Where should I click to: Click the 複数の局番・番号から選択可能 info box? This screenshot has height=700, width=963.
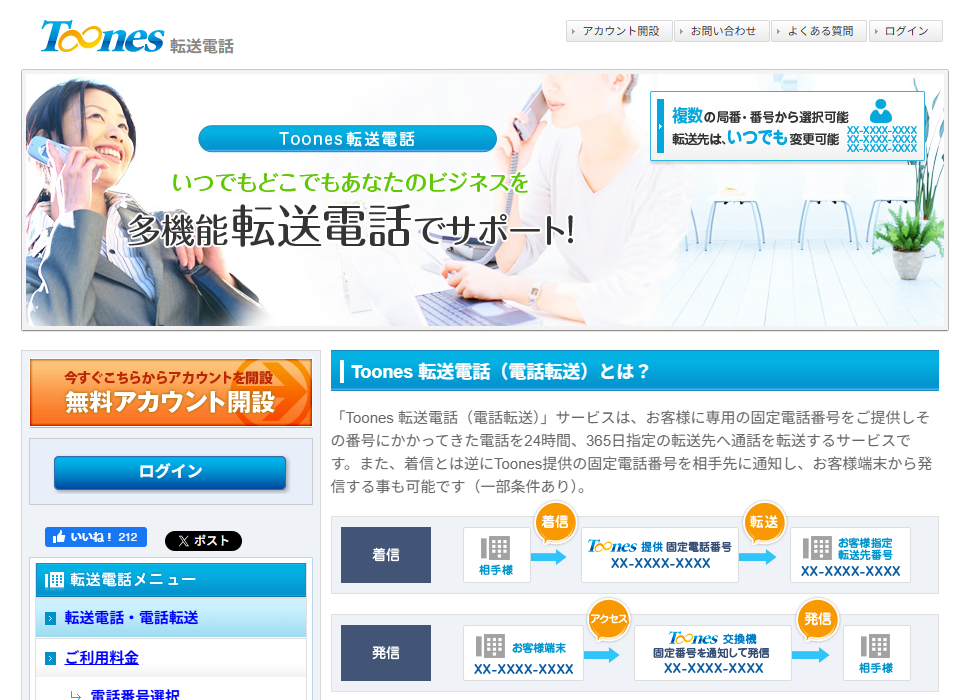pyautogui.click(x=787, y=126)
